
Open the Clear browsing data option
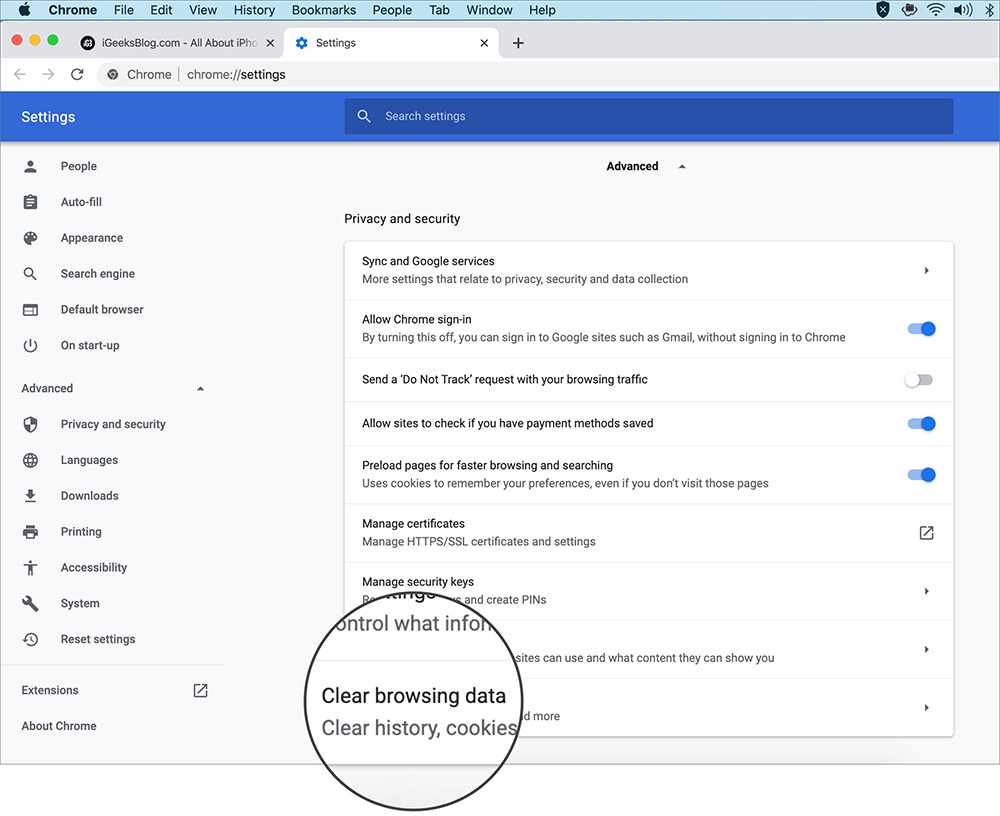(413, 695)
